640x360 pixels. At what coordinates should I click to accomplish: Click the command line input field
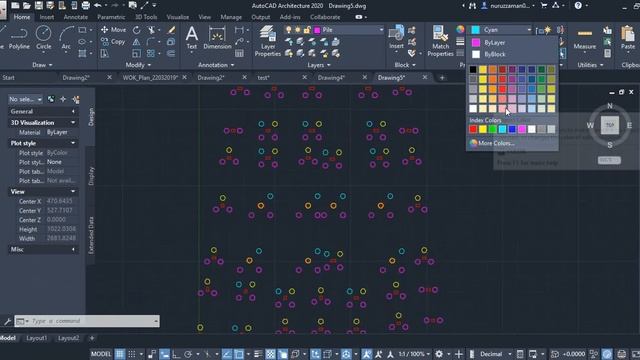click(93, 321)
